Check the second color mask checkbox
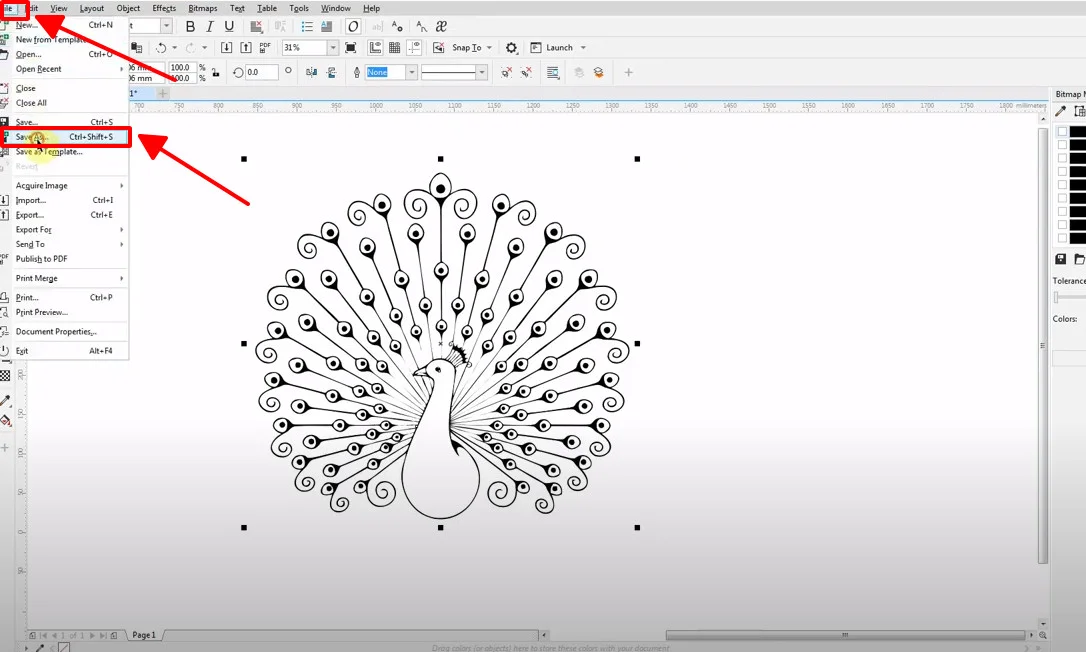The width and height of the screenshot is (1086, 652). pos(1062,145)
